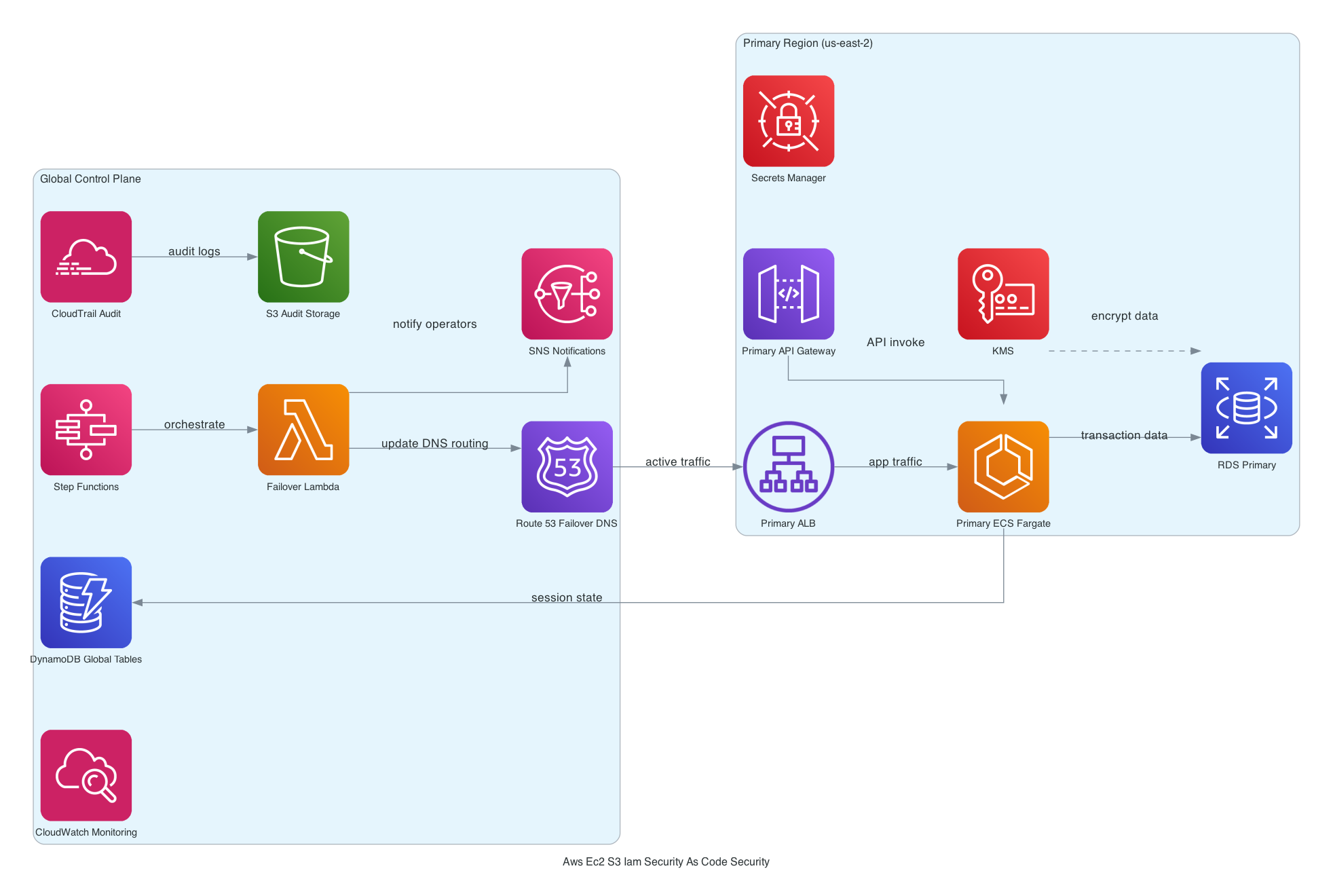
Task: Select the diagram title text at bottom
Action: (666, 861)
